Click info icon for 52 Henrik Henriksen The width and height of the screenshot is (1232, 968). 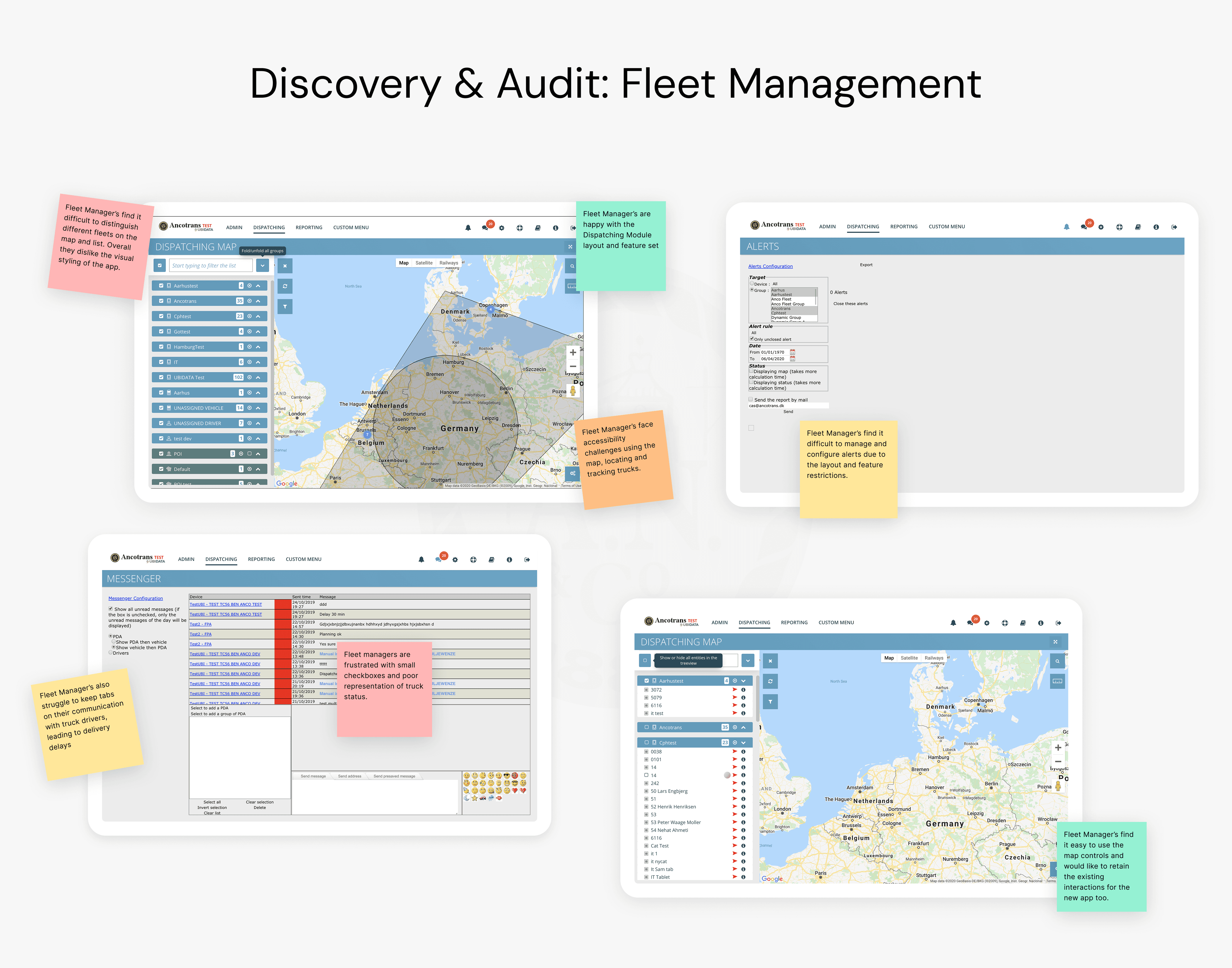[743, 806]
